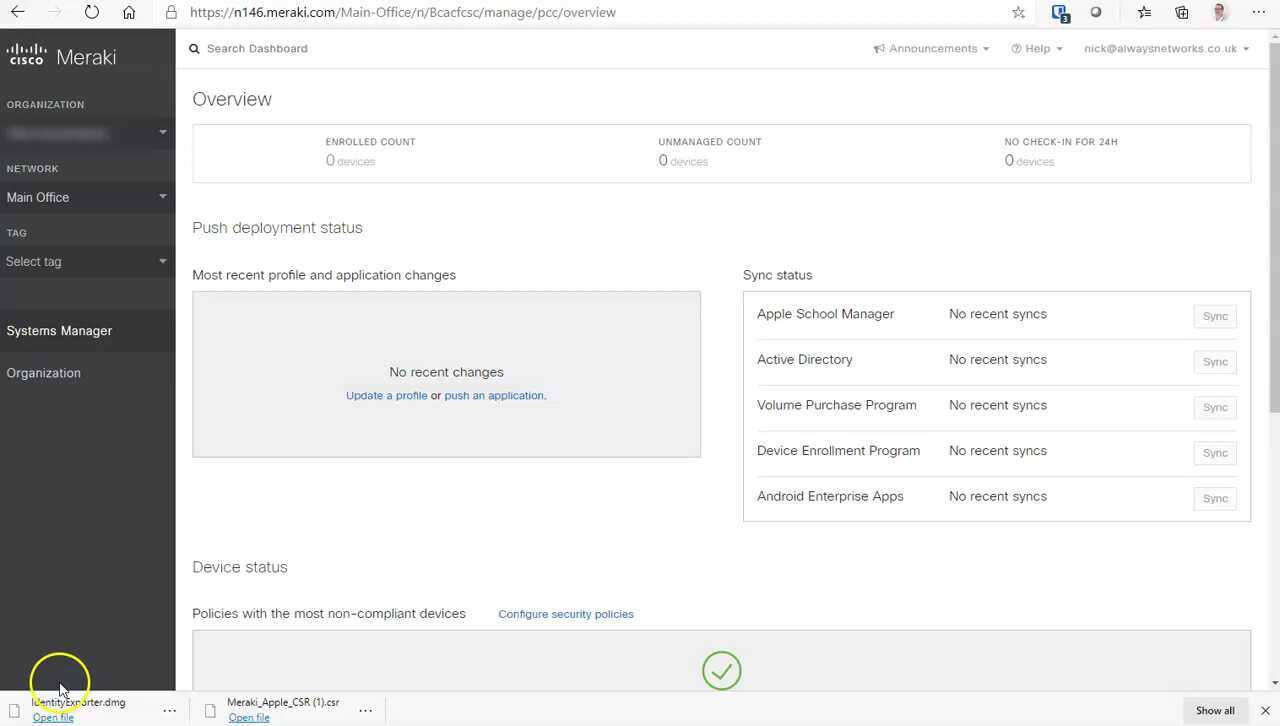Image resolution: width=1280 pixels, height=726 pixels.
Task: Click the browser refresh icon
Action: point(92,12)
